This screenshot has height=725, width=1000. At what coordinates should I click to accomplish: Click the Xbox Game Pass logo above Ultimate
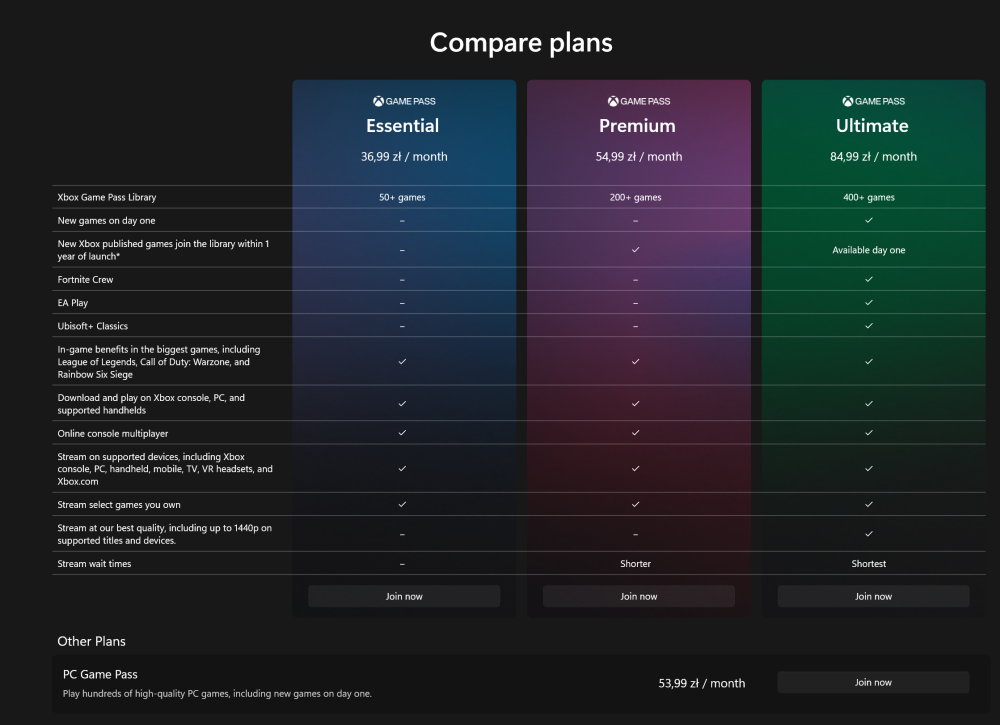872,101
